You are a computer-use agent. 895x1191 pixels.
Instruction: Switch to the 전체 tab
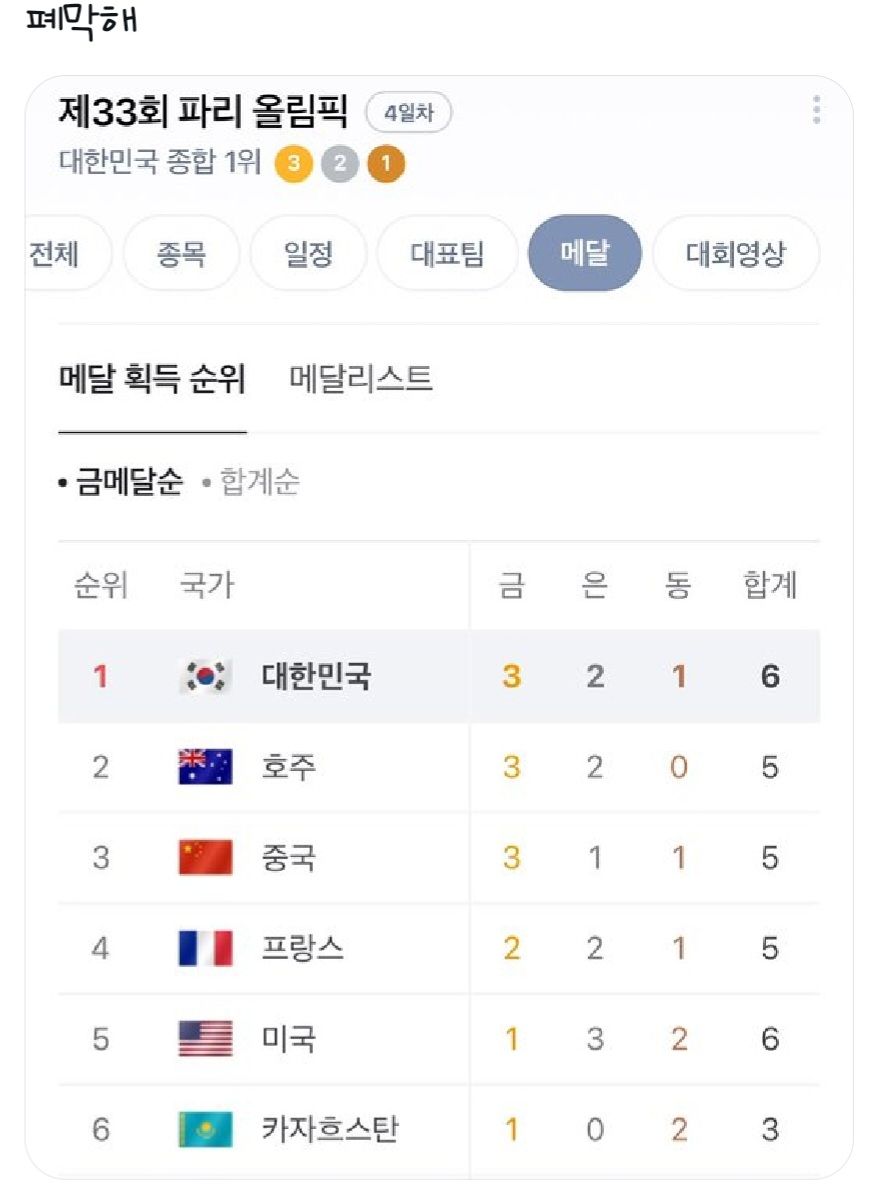pyautogui.click(x=55, y=253)
